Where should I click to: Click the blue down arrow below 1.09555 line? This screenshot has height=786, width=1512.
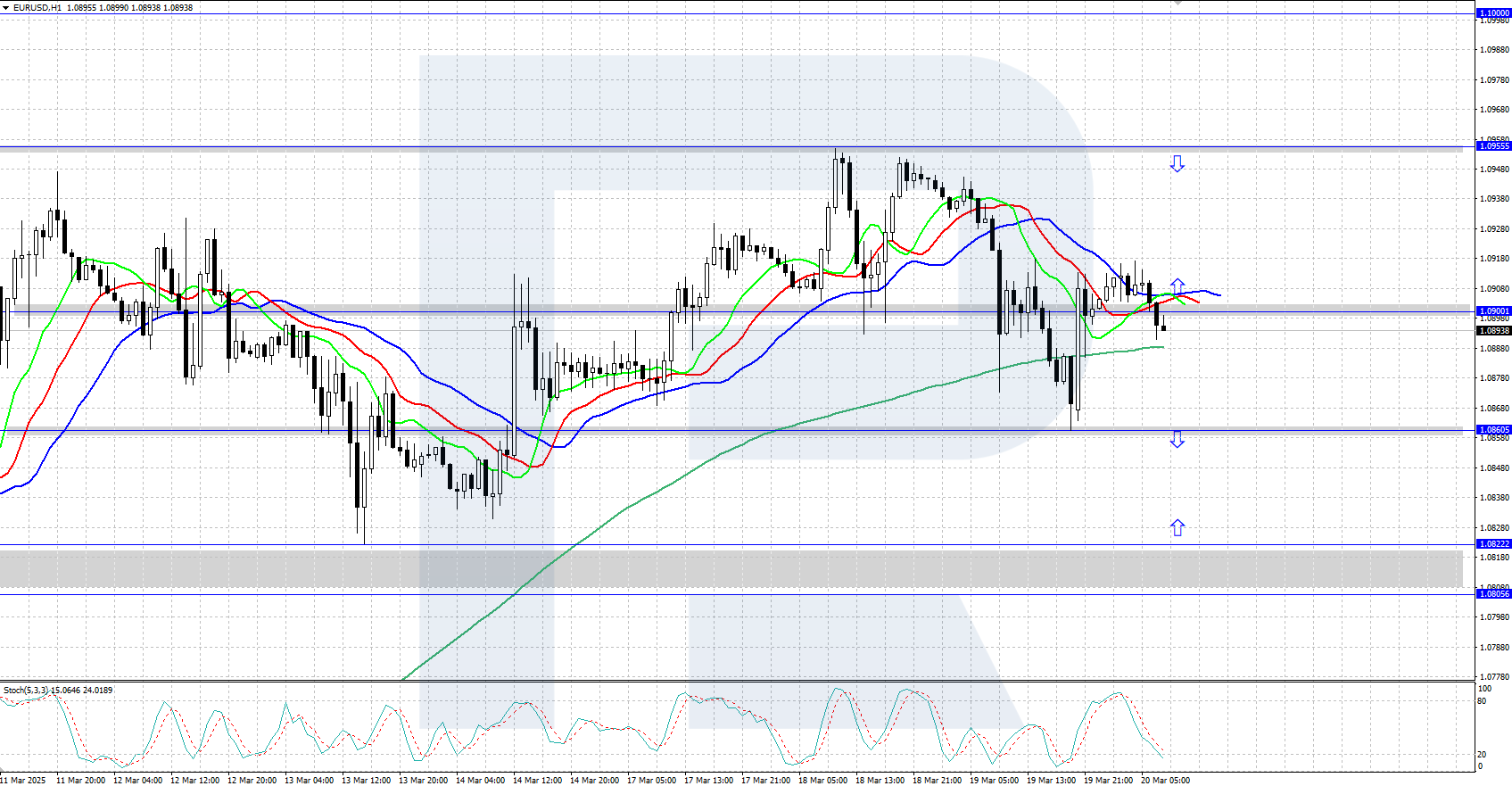coord(1177,164)
